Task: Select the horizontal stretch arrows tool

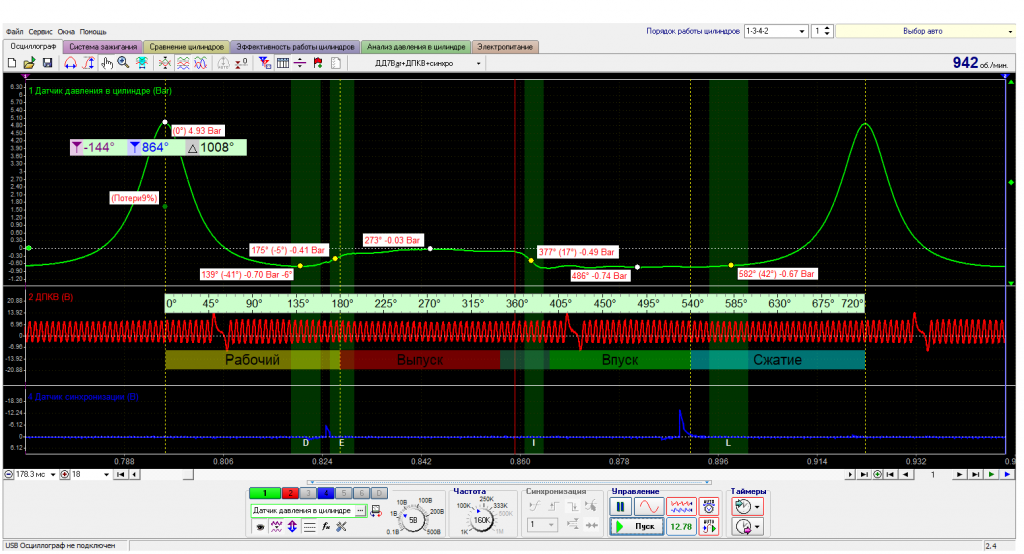Action: 71,63
